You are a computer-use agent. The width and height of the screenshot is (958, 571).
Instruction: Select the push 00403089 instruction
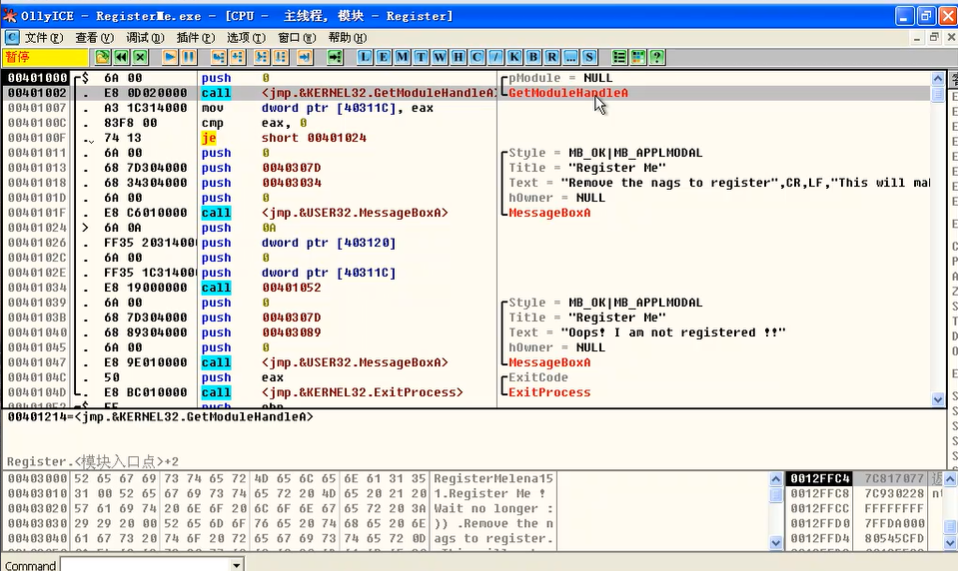pyautogui.click(x=261, y=332)
